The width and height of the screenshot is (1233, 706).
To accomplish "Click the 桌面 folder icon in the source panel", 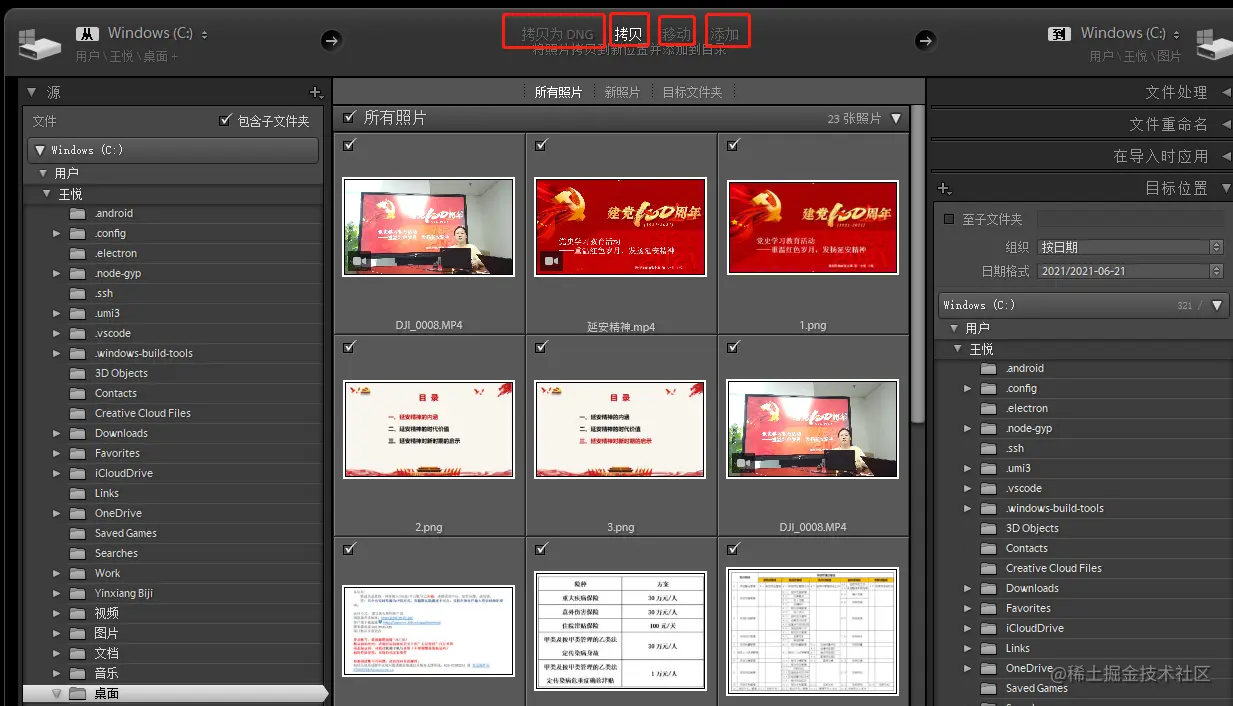I will 78,693.
